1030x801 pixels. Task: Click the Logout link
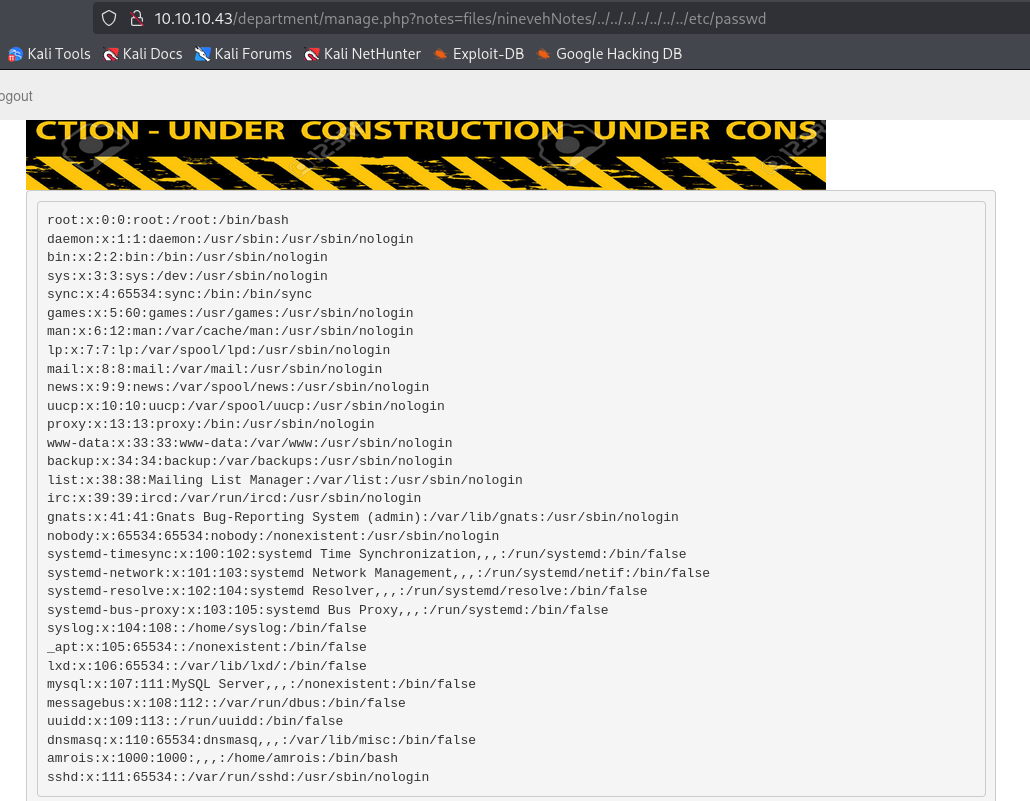point(16,97)
